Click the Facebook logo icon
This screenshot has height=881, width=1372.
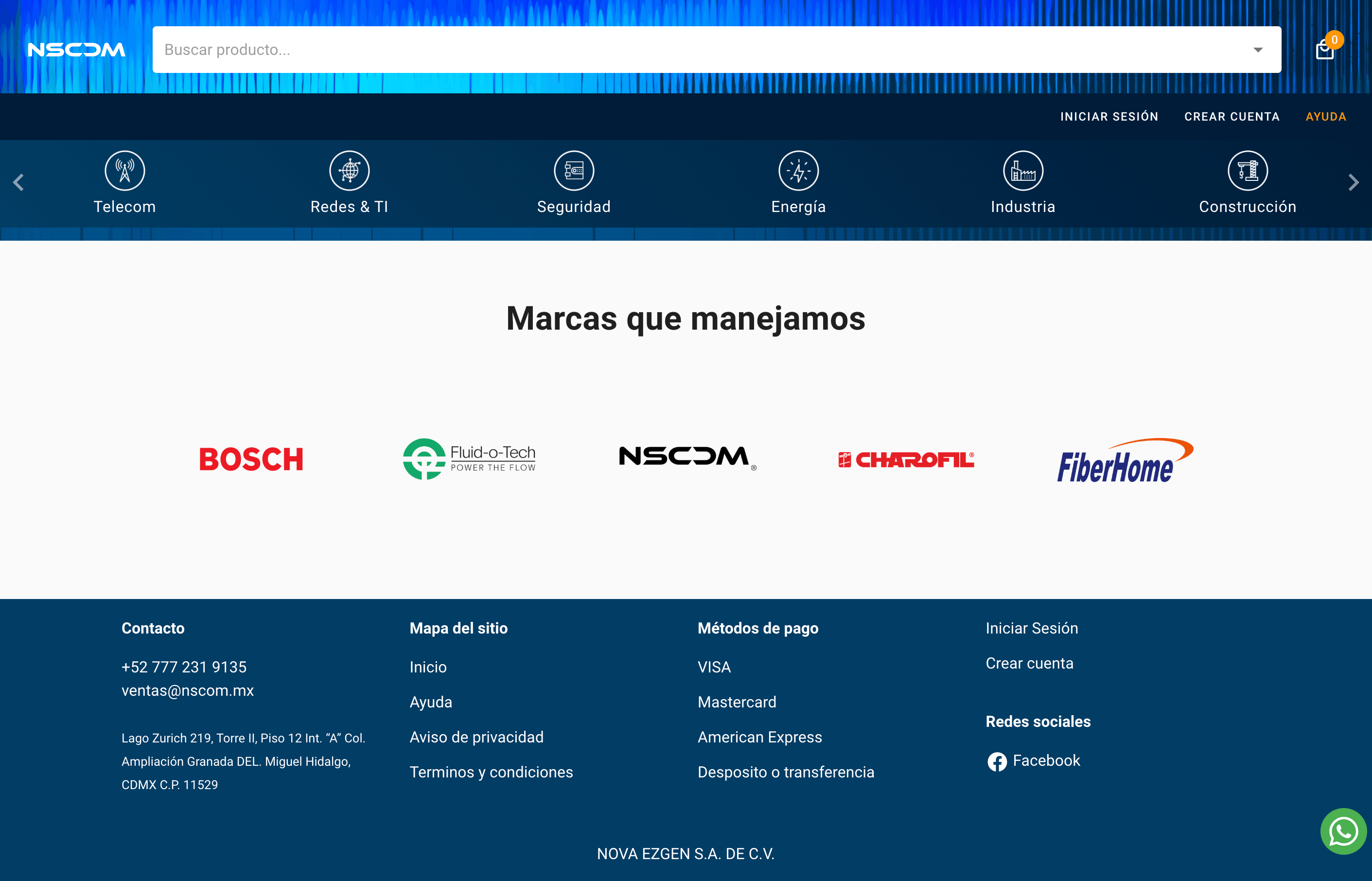(x=997, y=761)
